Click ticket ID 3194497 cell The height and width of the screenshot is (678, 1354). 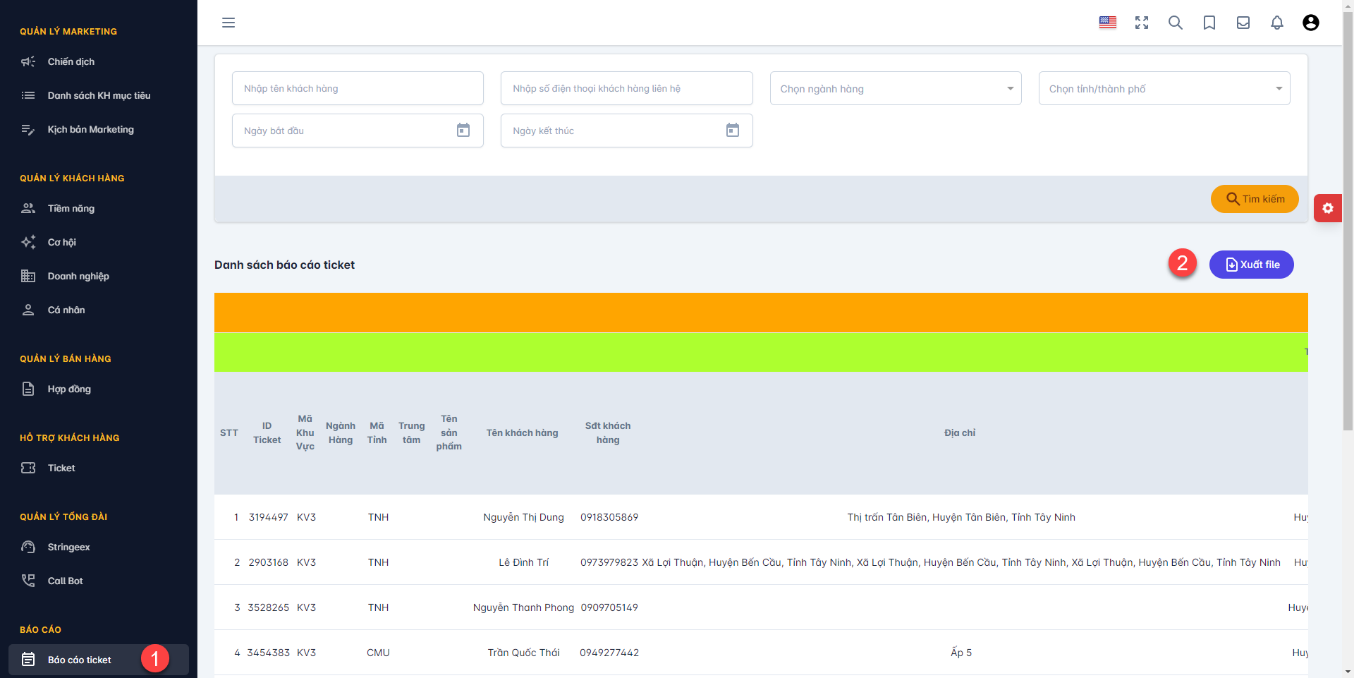[268, 518]
